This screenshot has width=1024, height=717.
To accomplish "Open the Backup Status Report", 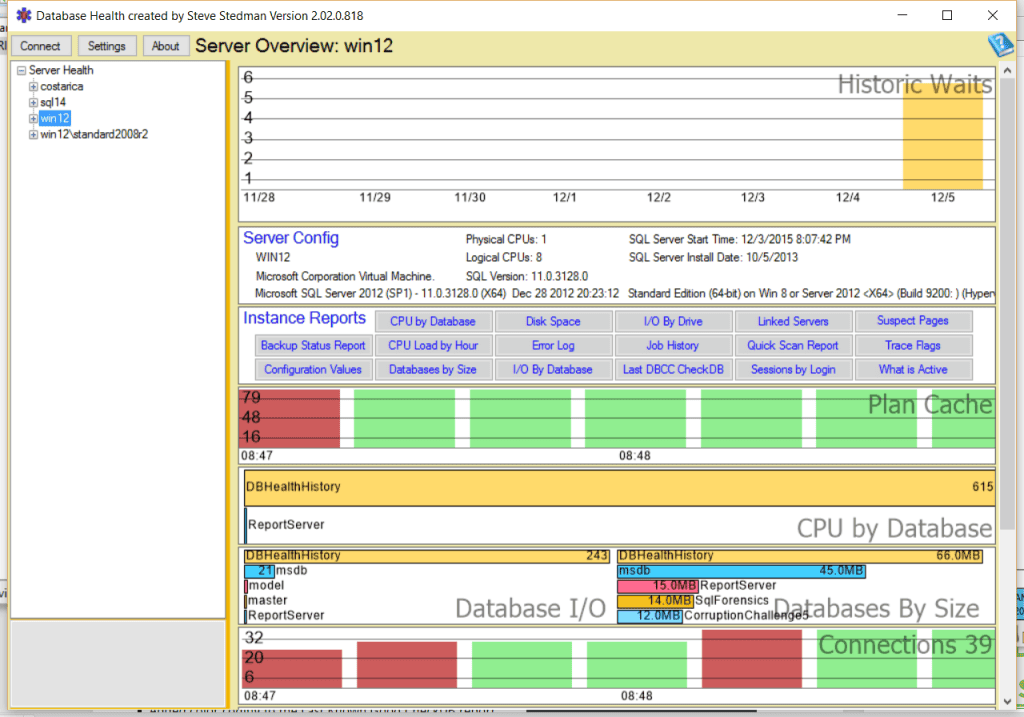I will tap(313, 345).
